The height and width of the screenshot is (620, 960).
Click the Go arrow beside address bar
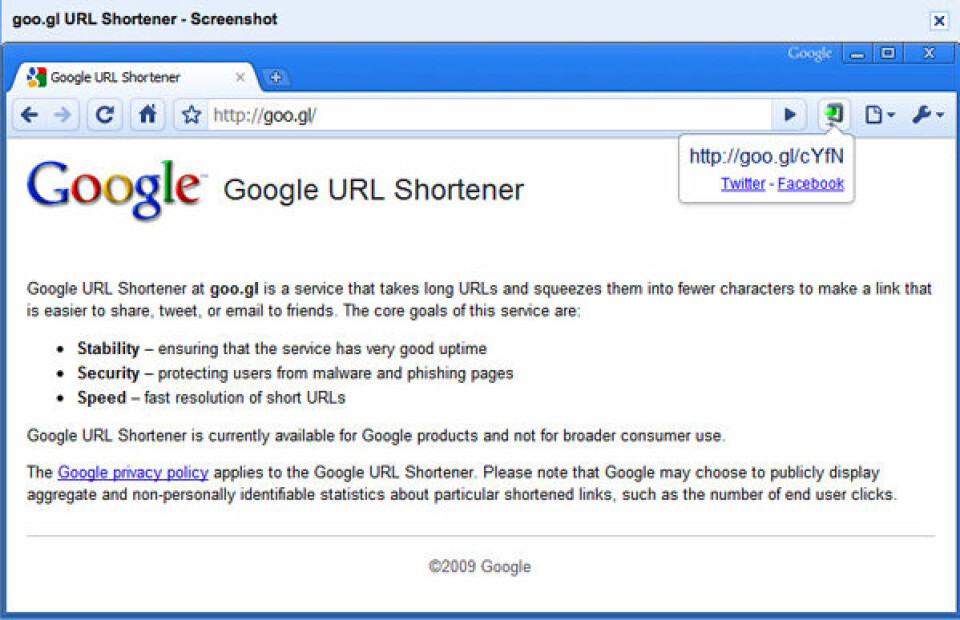pos(790,114)
